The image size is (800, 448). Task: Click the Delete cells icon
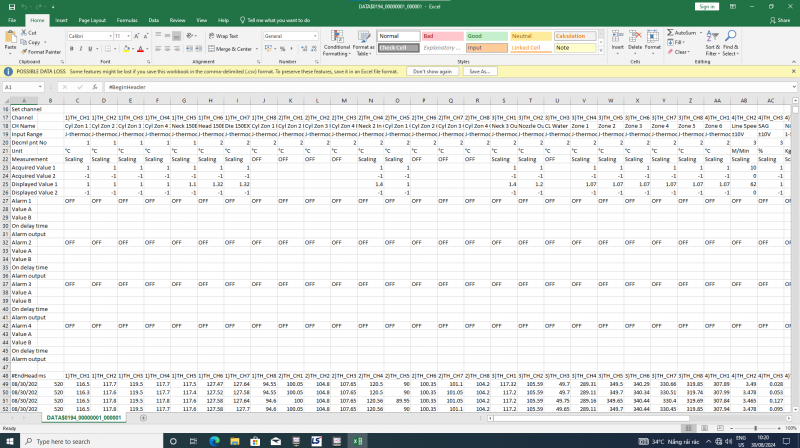point(634,36)
